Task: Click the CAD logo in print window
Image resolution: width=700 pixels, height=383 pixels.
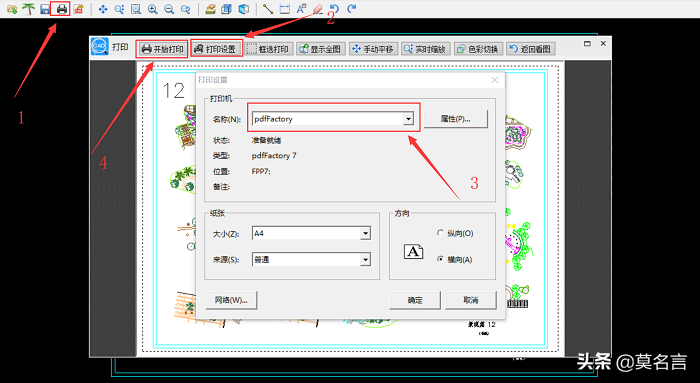Action: 99,46
